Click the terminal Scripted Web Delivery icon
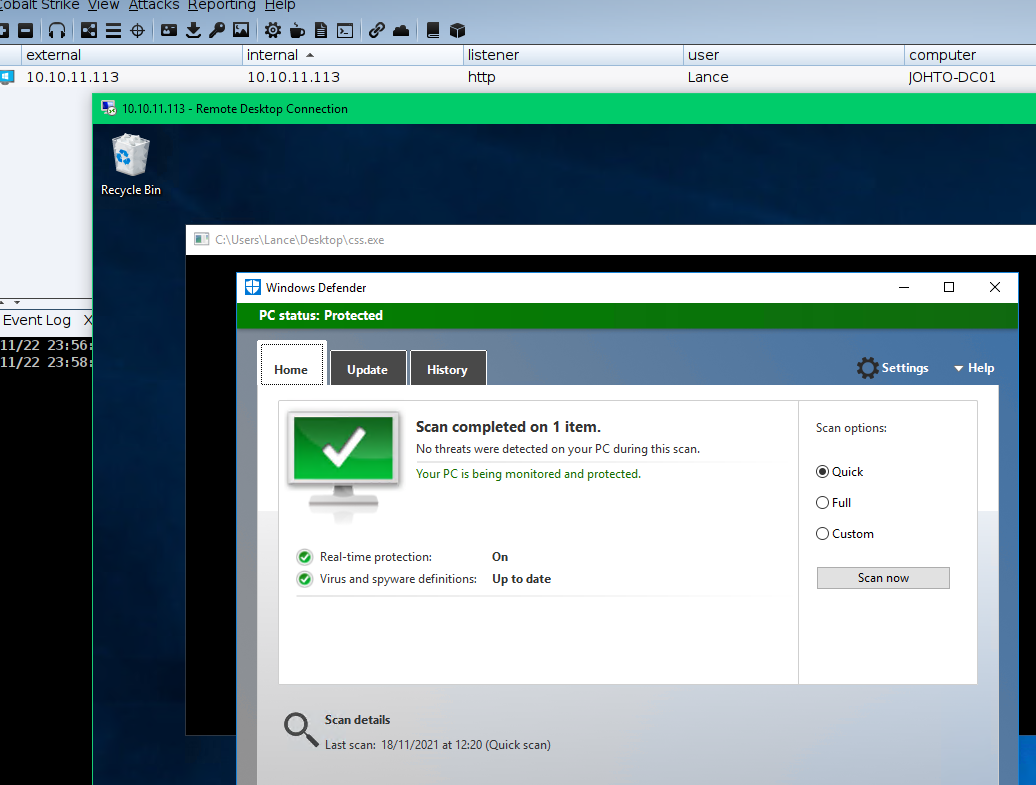This screenshot has height=785, width=1036. pos(345,30)
